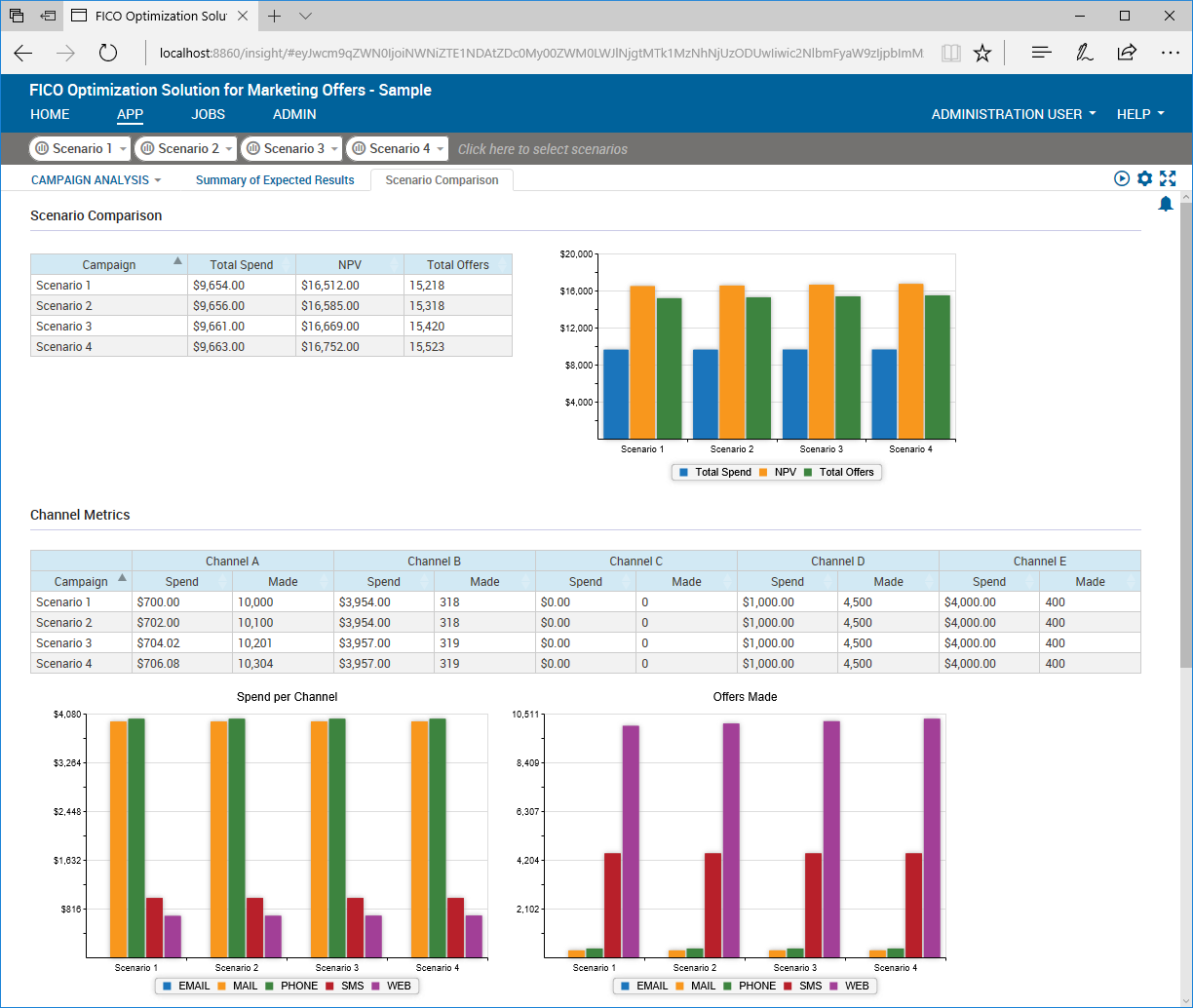Image resolution: width=1193 pixels, height=1008 pixels.
Task: Toggle SMS in the Offers Made legend
Action: tap(802, 986)
